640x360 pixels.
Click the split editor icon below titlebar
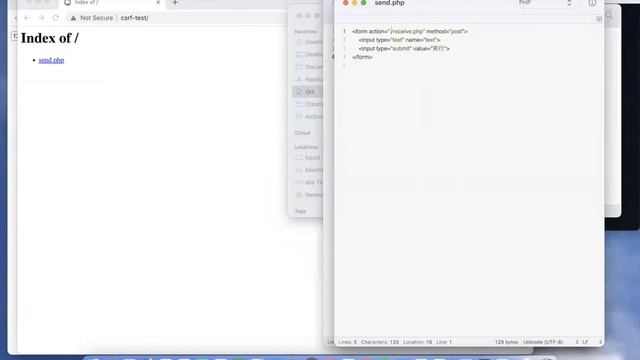click(x=599, y=19)
